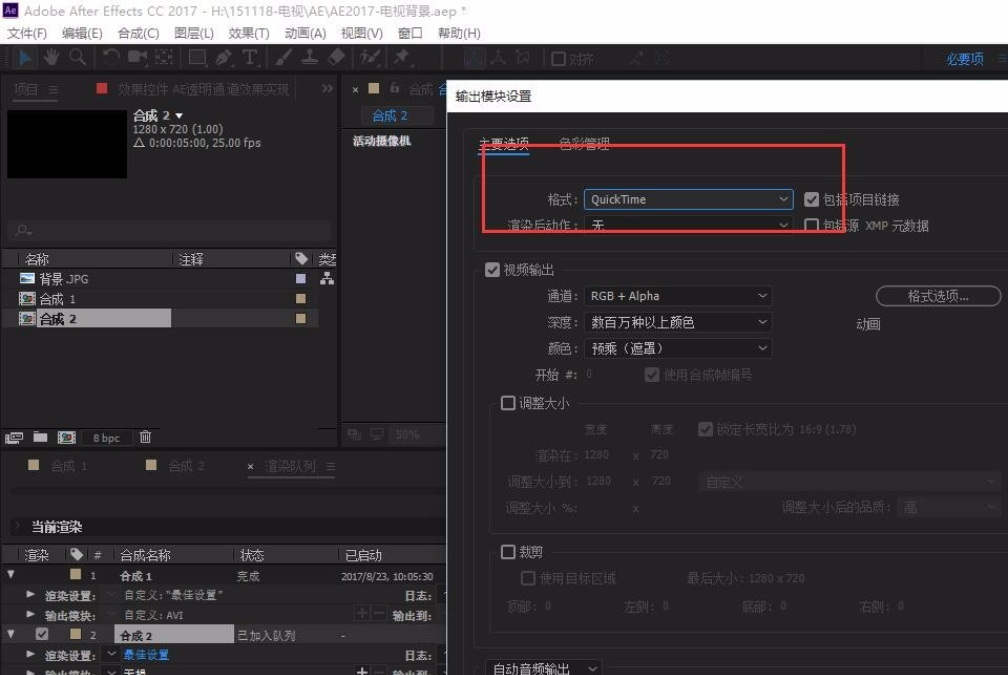The image size is (1008, 675).
Task: Enable 包括源 XMP 元数据 checkbox
Action: (x=811, y=225)
